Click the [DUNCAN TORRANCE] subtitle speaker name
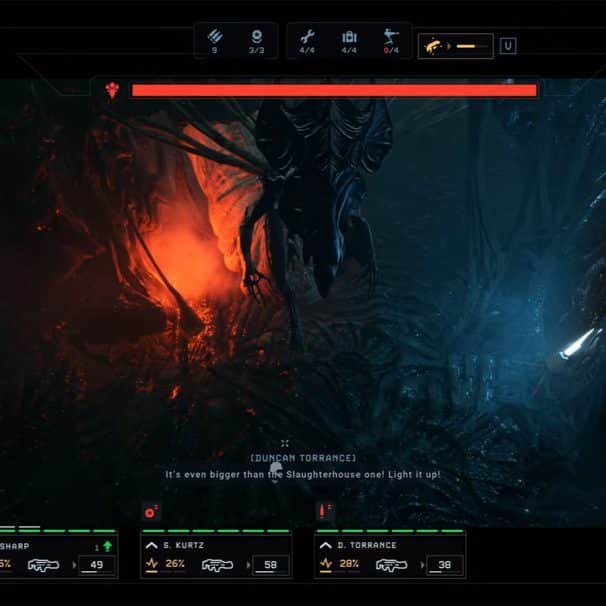This screenshot has height=606, width=606. 303,458
